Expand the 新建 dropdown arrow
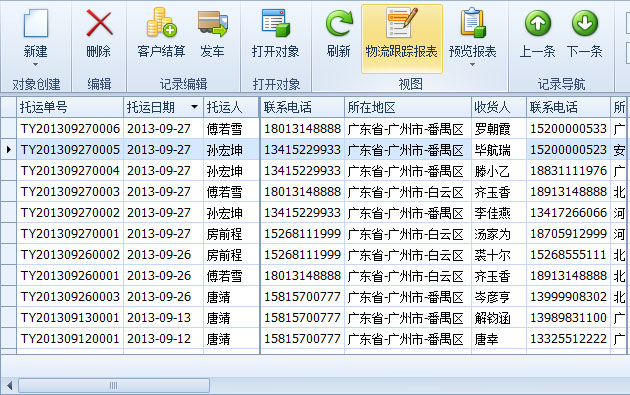Viewport: 630px width, 395px height. [x=35, y=65]
